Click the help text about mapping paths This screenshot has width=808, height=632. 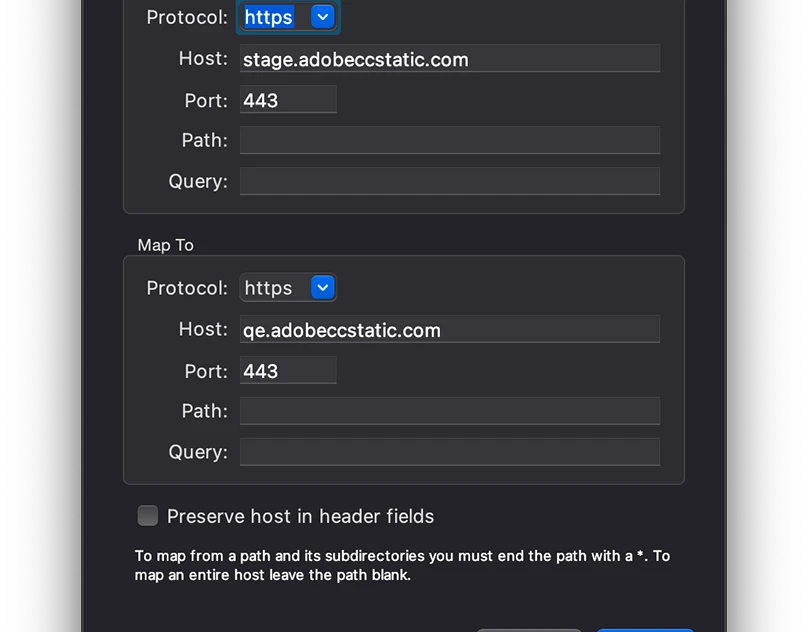pyautogui.click(x=402, y=565)
